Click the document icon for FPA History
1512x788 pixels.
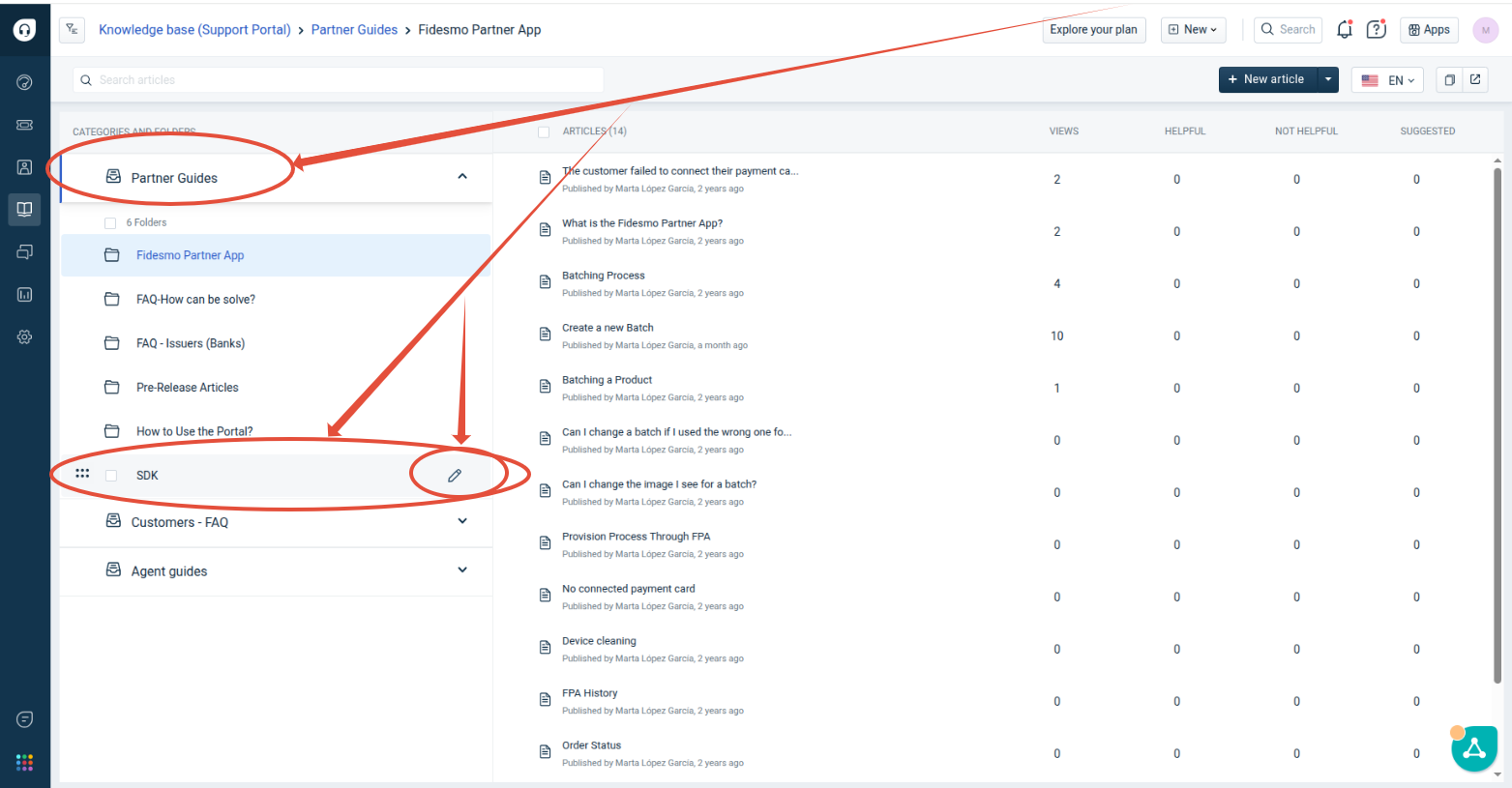coord(546,700)
